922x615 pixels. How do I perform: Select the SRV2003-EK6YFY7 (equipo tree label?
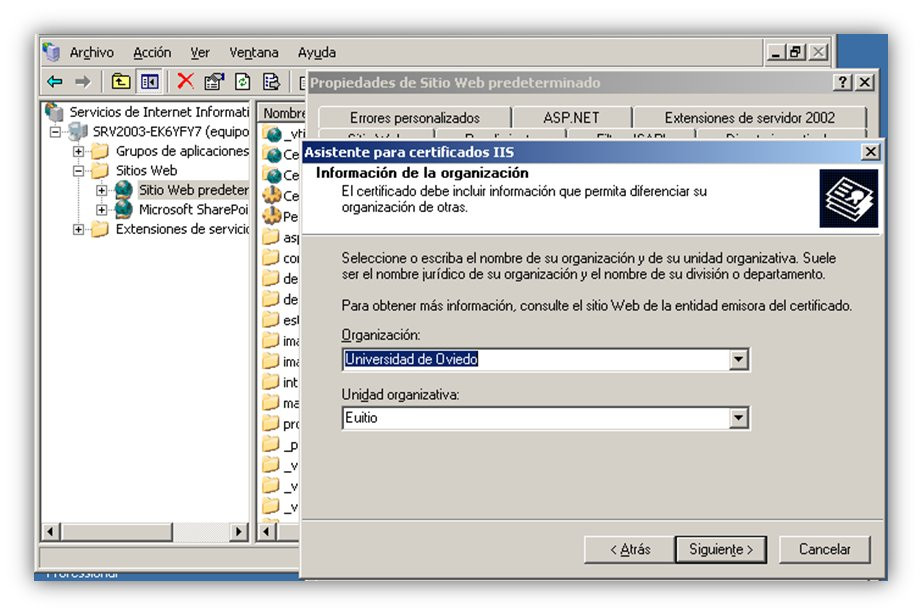(x=171, y=132)
